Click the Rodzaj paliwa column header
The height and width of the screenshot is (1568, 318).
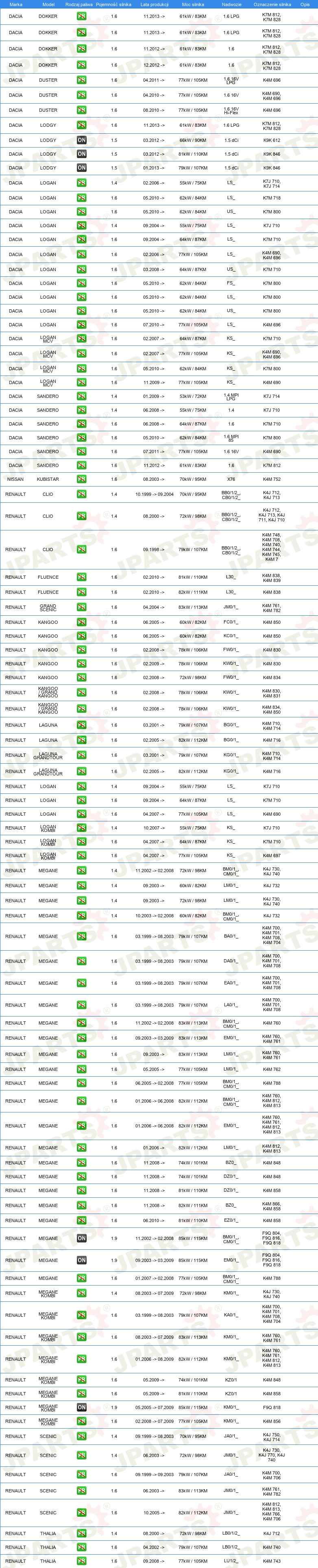click(79, 4)
